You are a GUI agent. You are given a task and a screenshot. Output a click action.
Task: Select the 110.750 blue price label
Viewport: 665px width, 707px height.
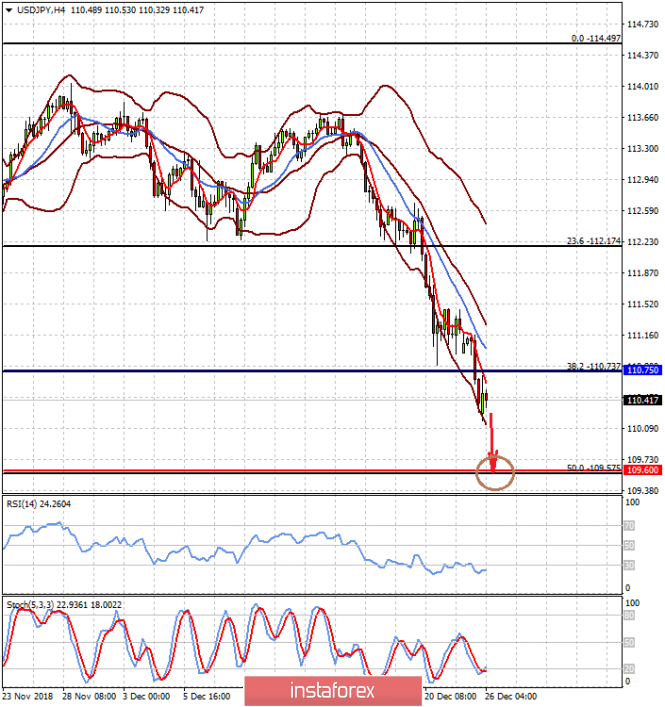point(642,370)
